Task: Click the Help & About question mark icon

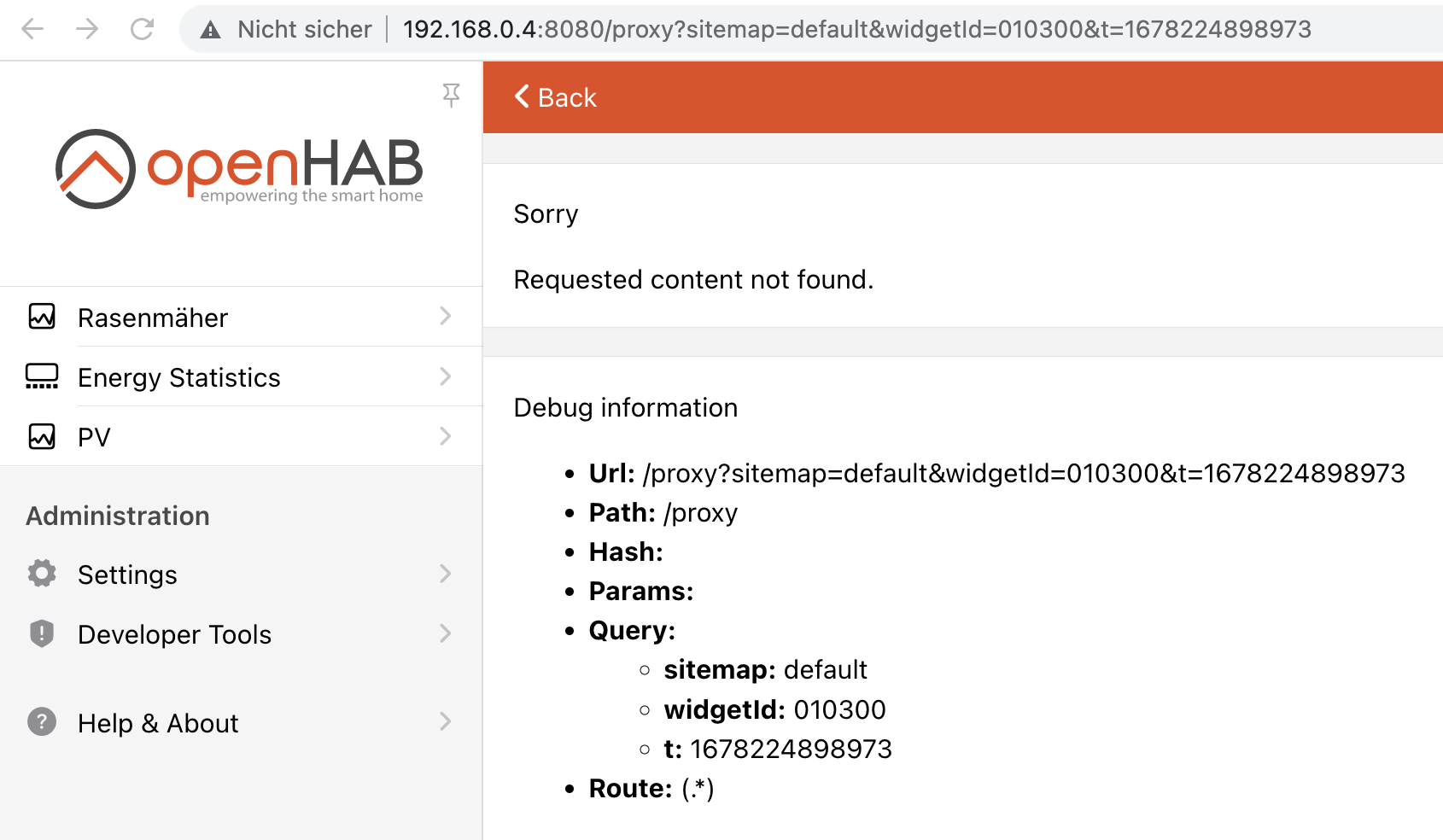Action: click(42, 722)
